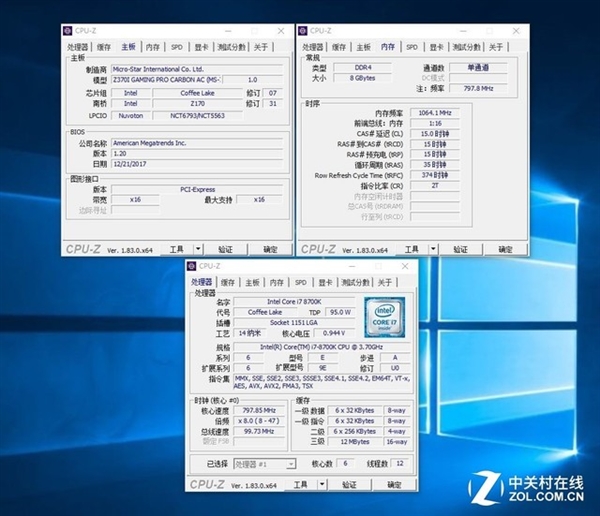The image size is (600, 516).
Task: Click memory type value DDR4
Action: point(362,67)
